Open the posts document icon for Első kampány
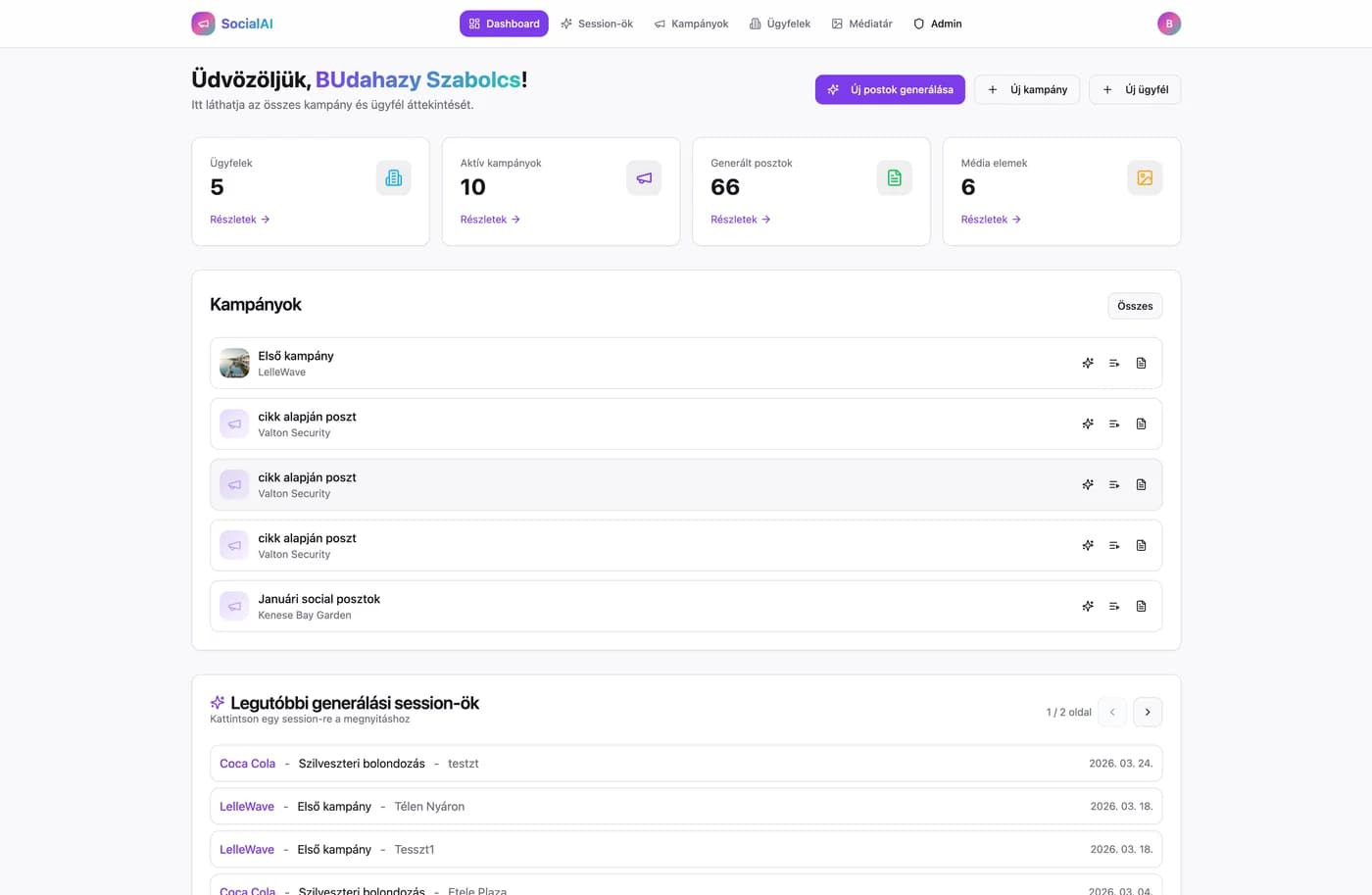1372x895 pixels. pyautogui.click(x=1141, y=364)
